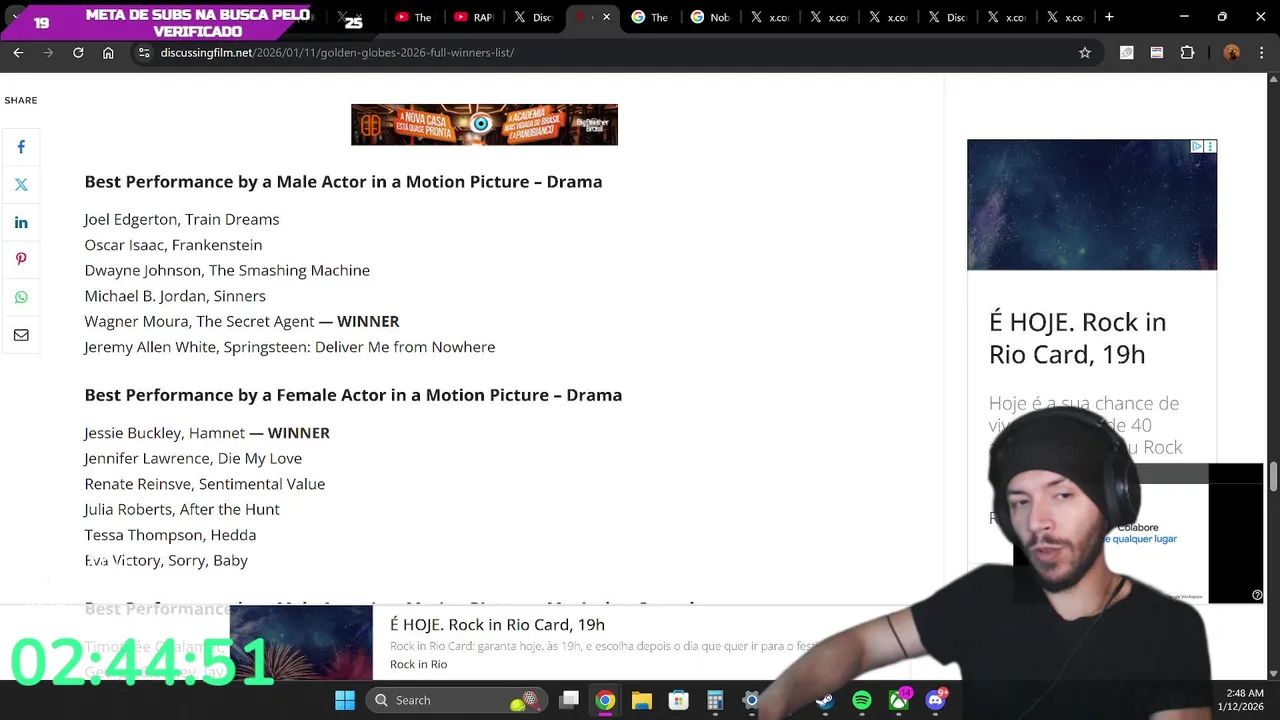The image size is (1280, 720).
Task: Select 'Renate Reinsve, Sentimental Value' line
Action: pyautogui.click(x=205, y=484)
